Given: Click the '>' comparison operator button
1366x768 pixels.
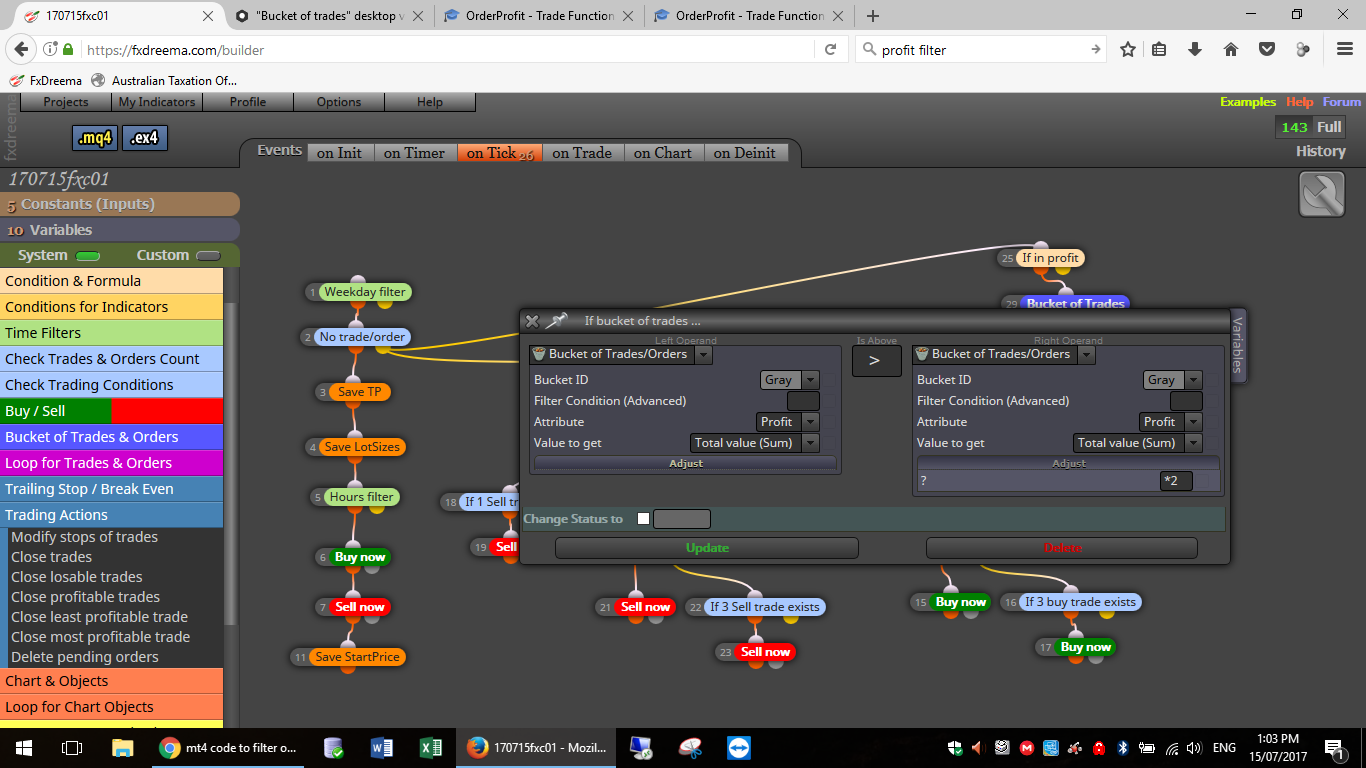Looking at the screenshot, I should click(x=876, y=361).
